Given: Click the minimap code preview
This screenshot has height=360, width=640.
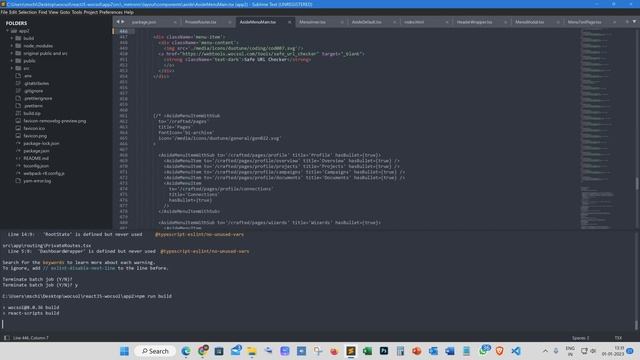Looking at the screenshot, I should coord(598,129).
